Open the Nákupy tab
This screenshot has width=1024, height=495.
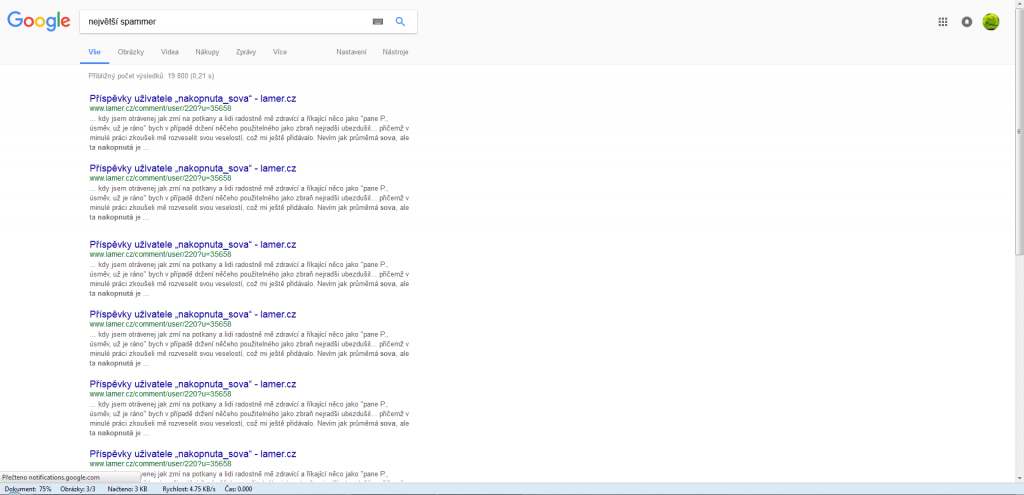click(207, 52)
